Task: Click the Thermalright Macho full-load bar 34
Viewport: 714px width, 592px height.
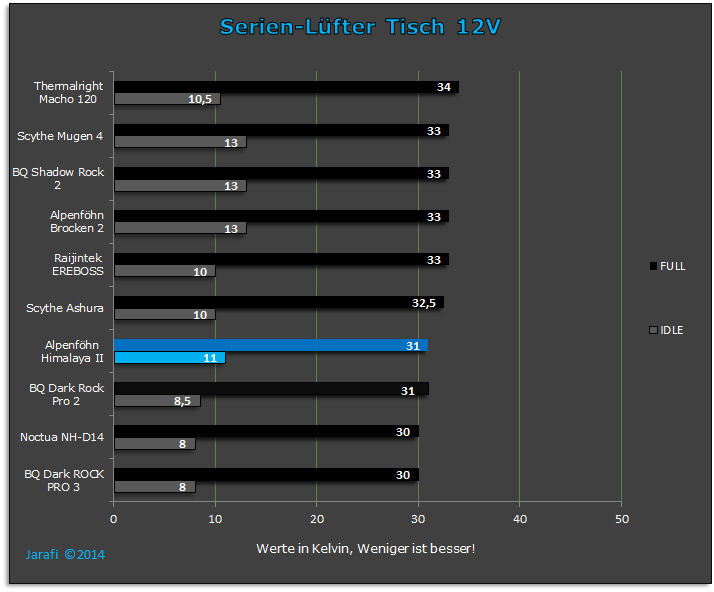Action: click(x=286, y=87)
